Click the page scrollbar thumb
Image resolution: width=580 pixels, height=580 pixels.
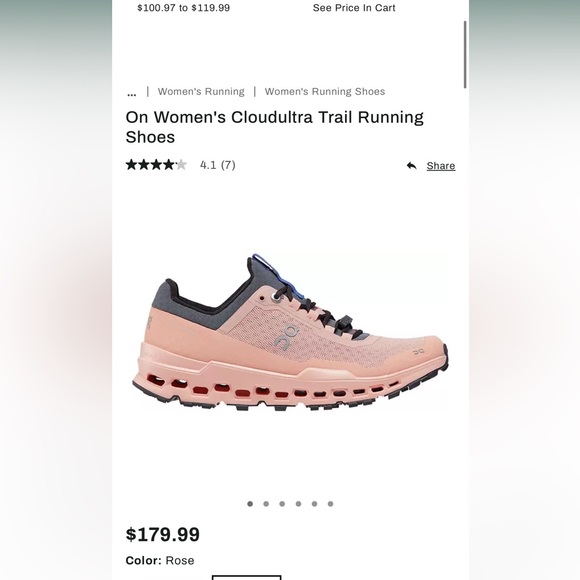(465, 55)
